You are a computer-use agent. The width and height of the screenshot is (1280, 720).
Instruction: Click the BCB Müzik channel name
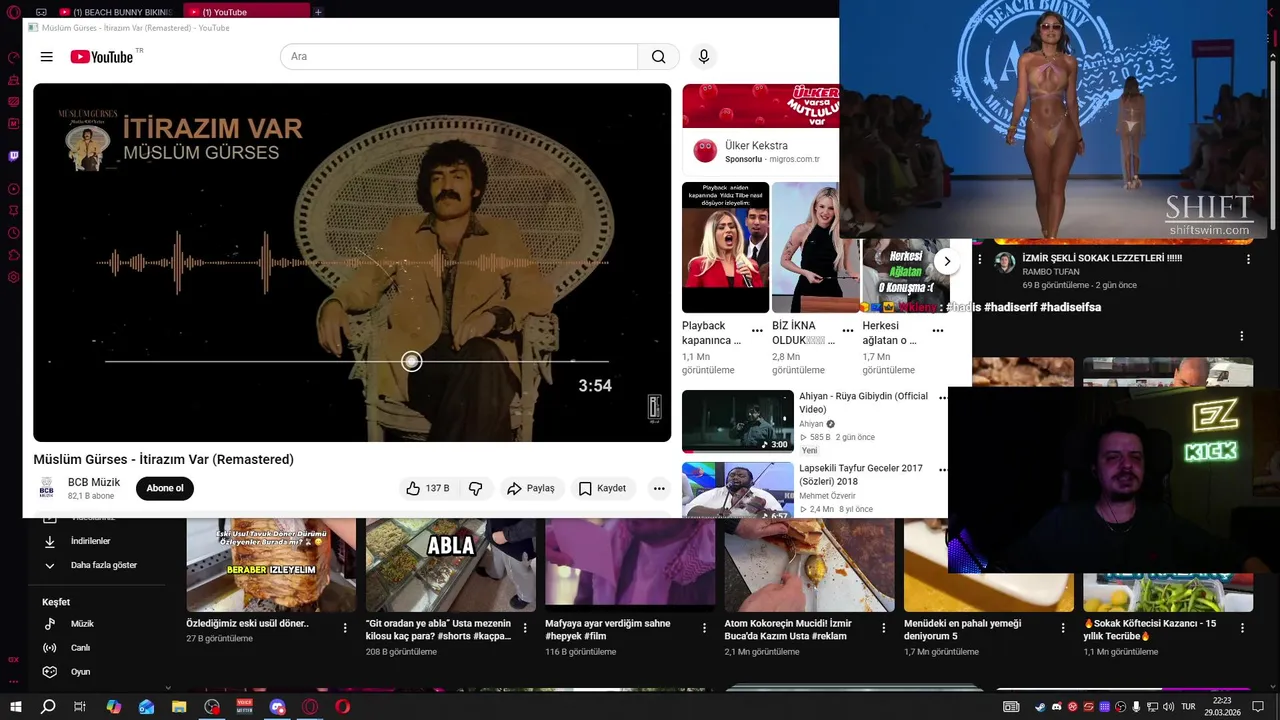[x=94, y=482]
